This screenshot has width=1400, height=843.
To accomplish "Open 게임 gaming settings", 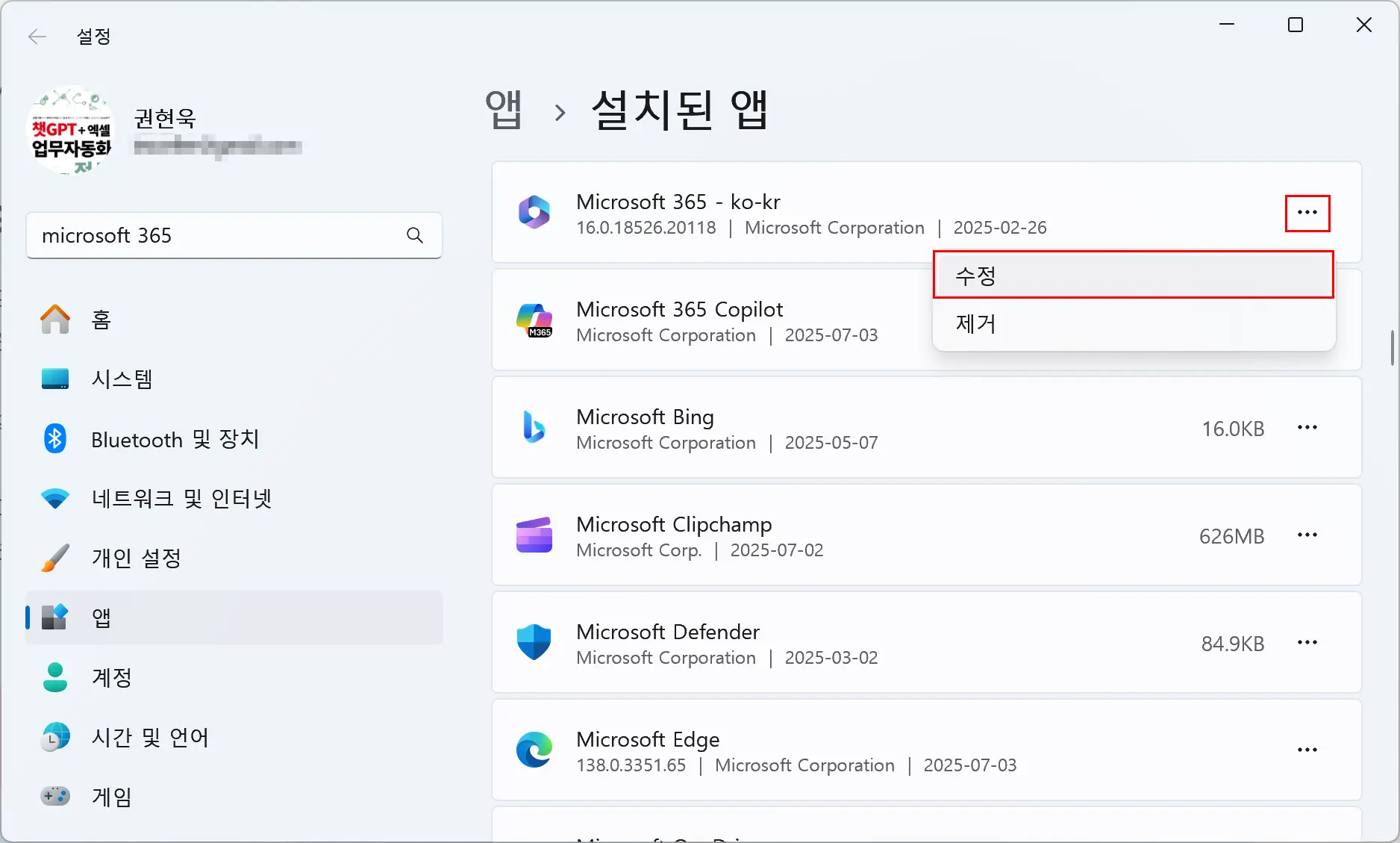I will (x=234, y=797).
